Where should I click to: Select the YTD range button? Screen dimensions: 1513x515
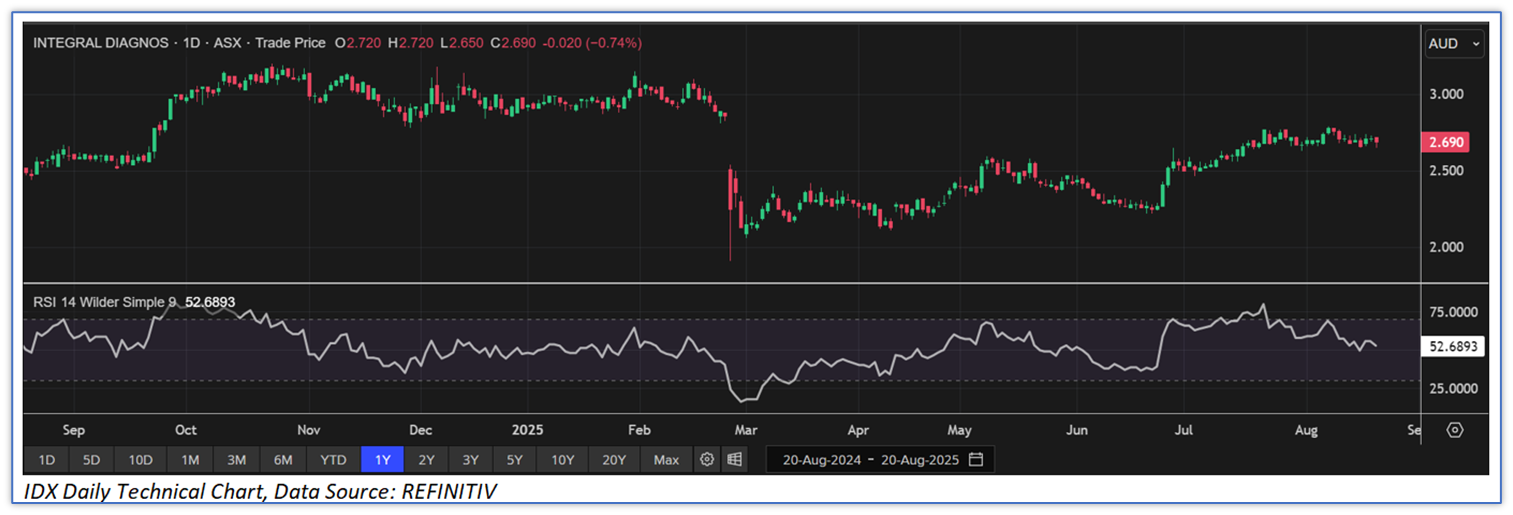click(x=333, y=460)
